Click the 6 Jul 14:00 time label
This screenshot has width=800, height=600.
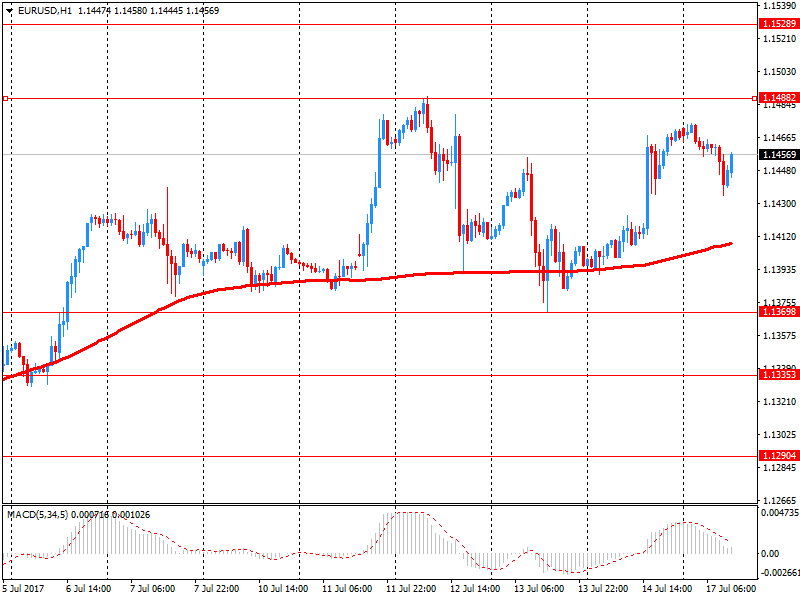88,589
